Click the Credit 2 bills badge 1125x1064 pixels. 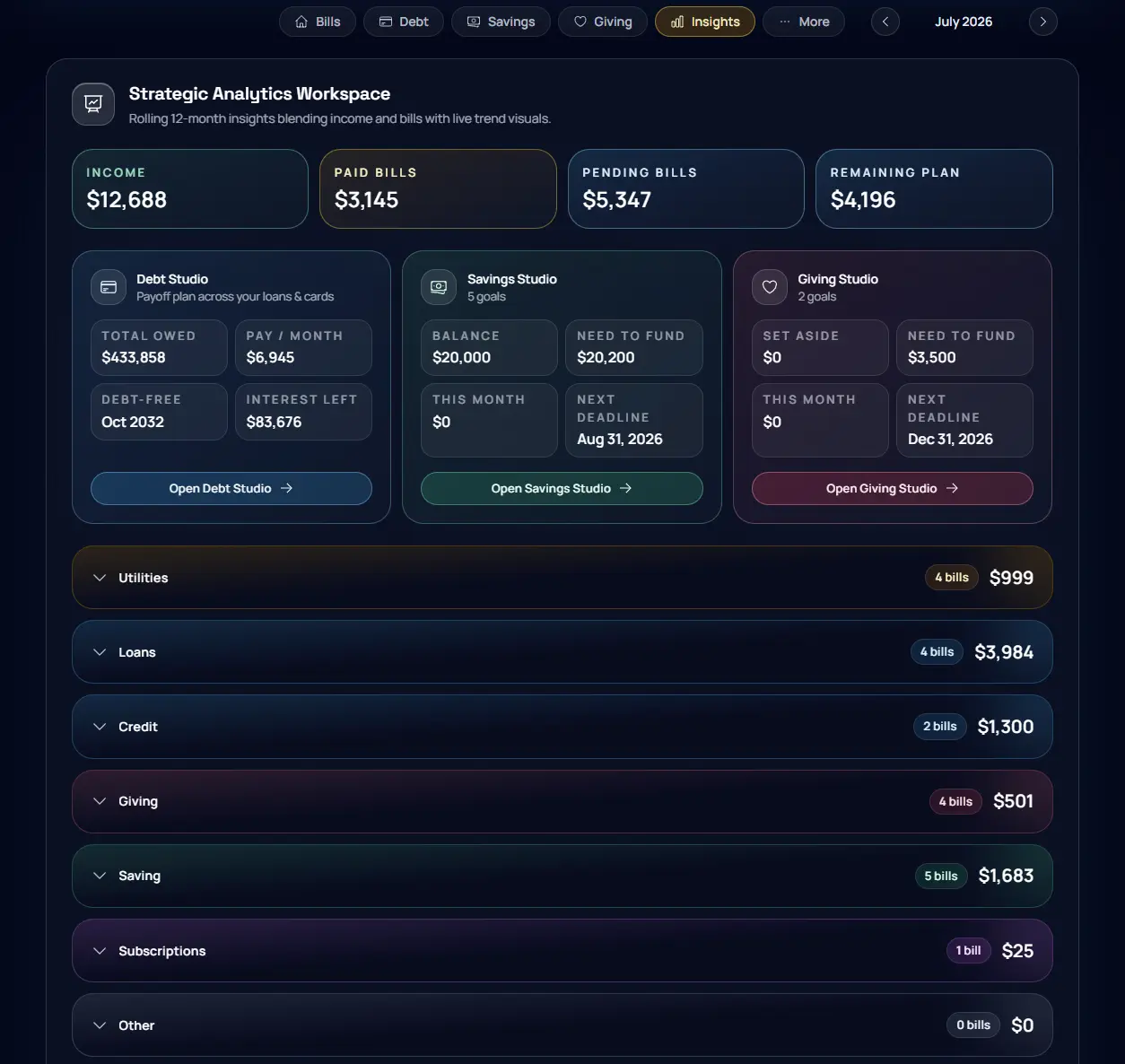tap(940, 727)
